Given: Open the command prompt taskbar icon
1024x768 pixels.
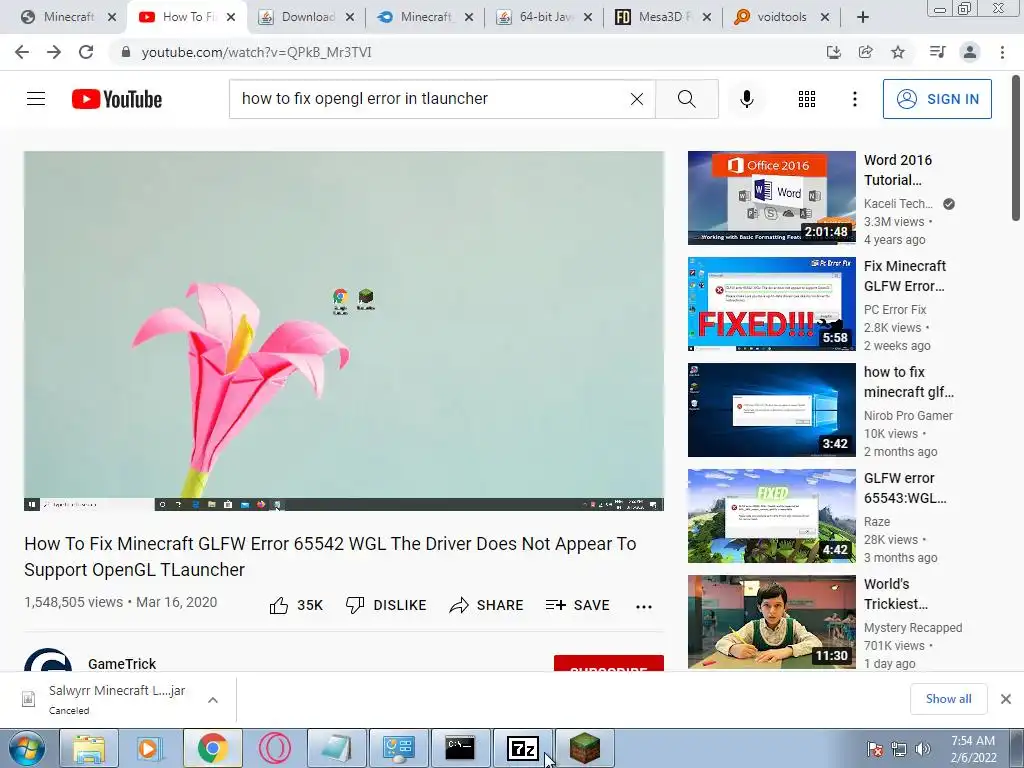Looking at the screenshot, I should [460, 748].
